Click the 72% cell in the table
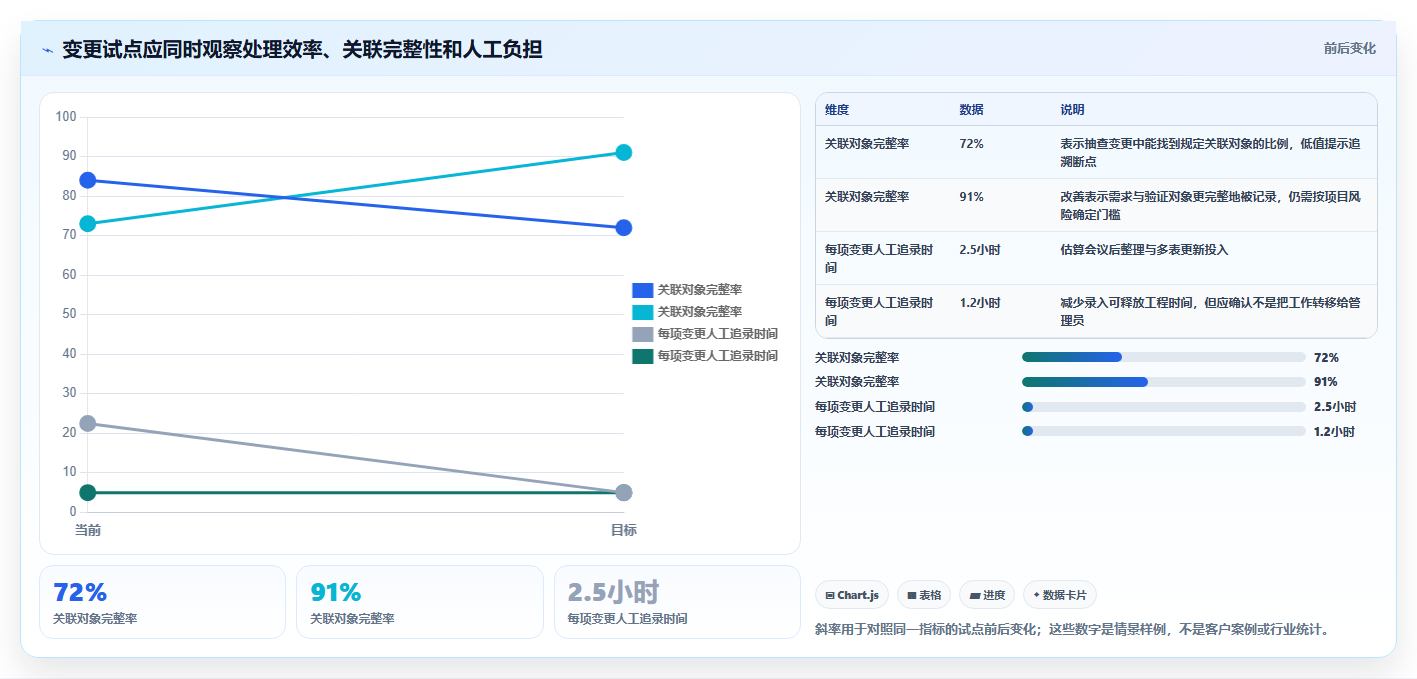Viewport: 1417px width, 679px height. coord(971,144)
